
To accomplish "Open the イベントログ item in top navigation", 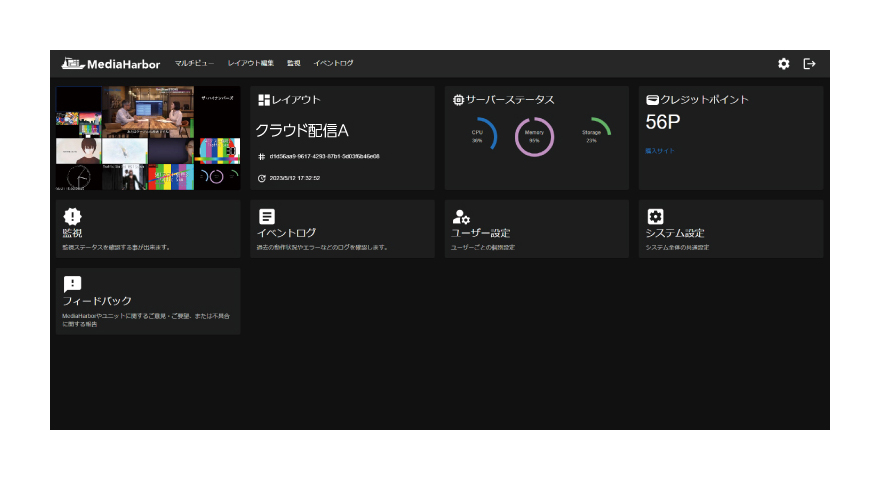I will point(333,63).
